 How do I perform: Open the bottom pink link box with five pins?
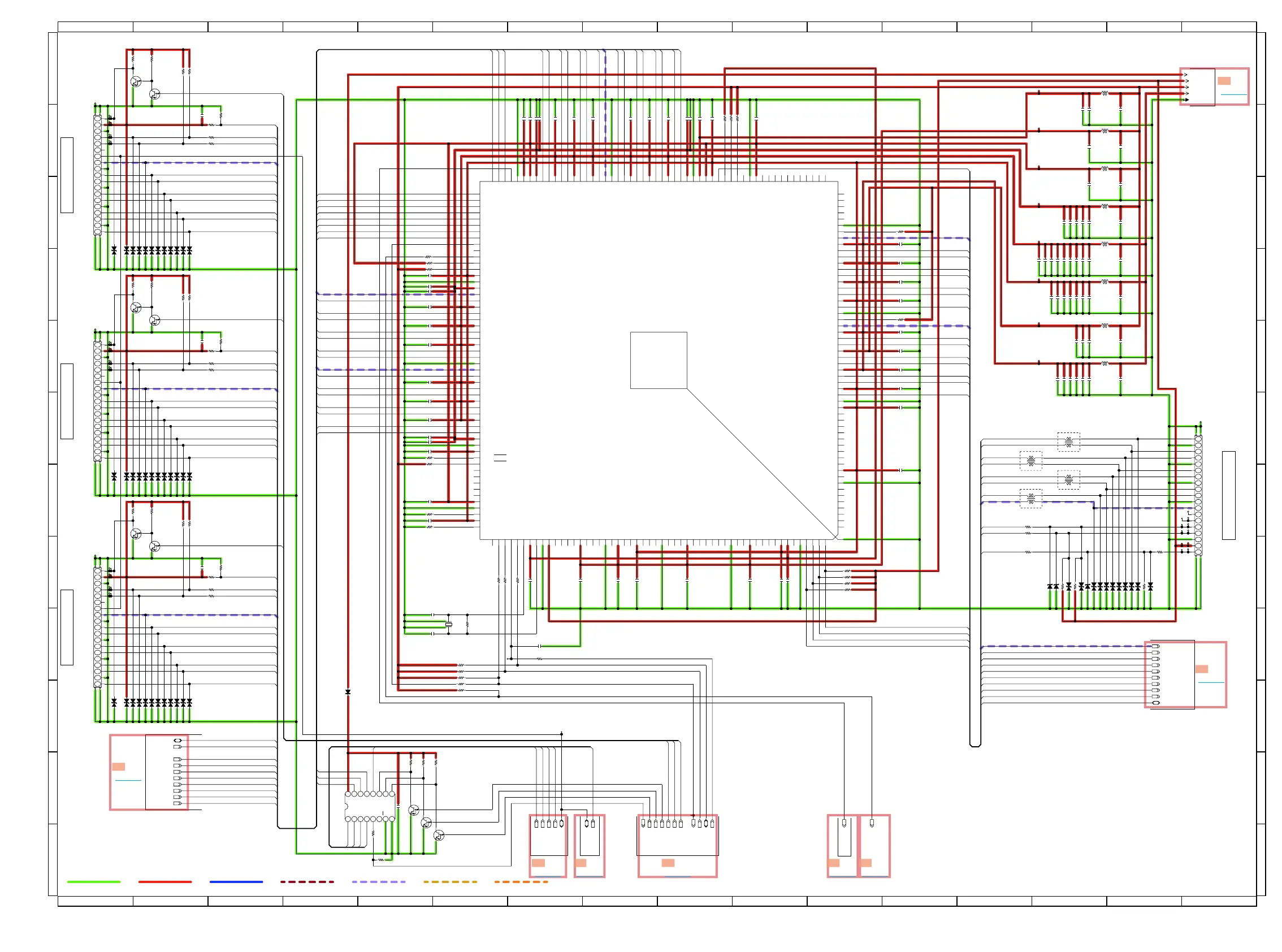pos(548,846)
